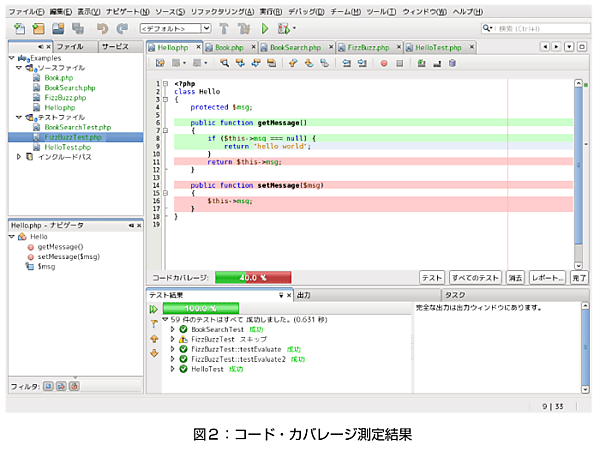
Task: Expand the インクルードパス tree node
Action: [x=19, y=157]
